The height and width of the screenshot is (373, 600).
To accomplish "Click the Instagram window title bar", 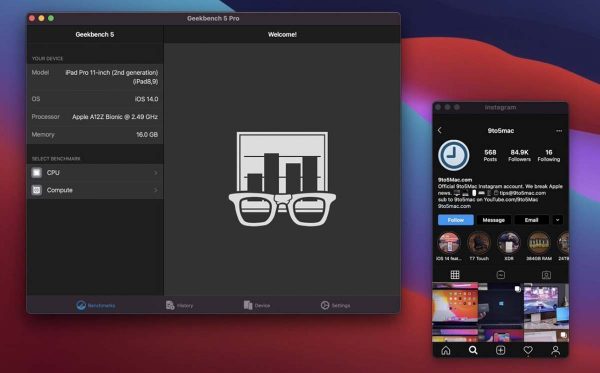I will click(x=501, y=108).
